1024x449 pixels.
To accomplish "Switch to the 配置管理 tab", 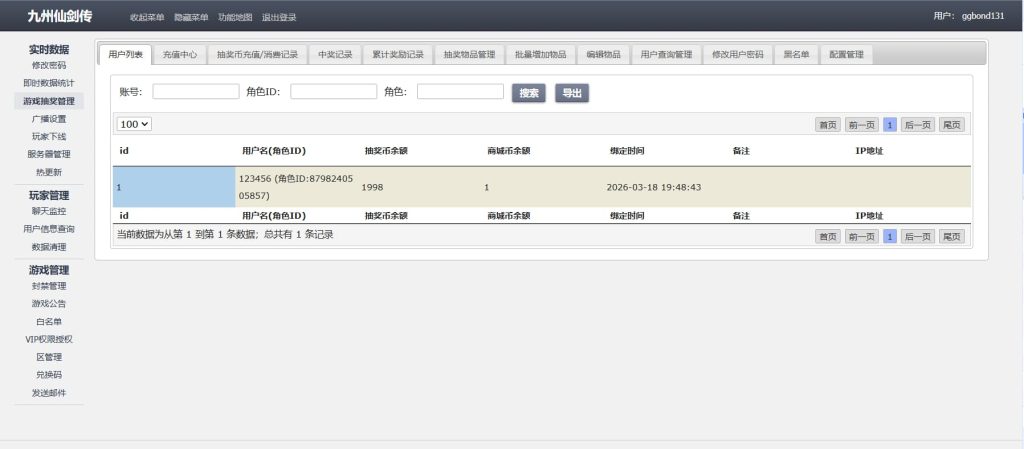I will (846, 55).
